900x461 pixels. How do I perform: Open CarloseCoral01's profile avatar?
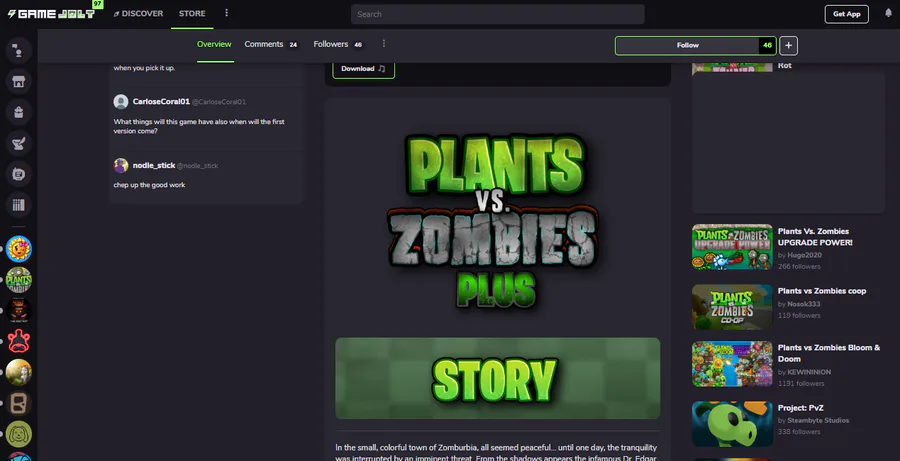(121, 102)
